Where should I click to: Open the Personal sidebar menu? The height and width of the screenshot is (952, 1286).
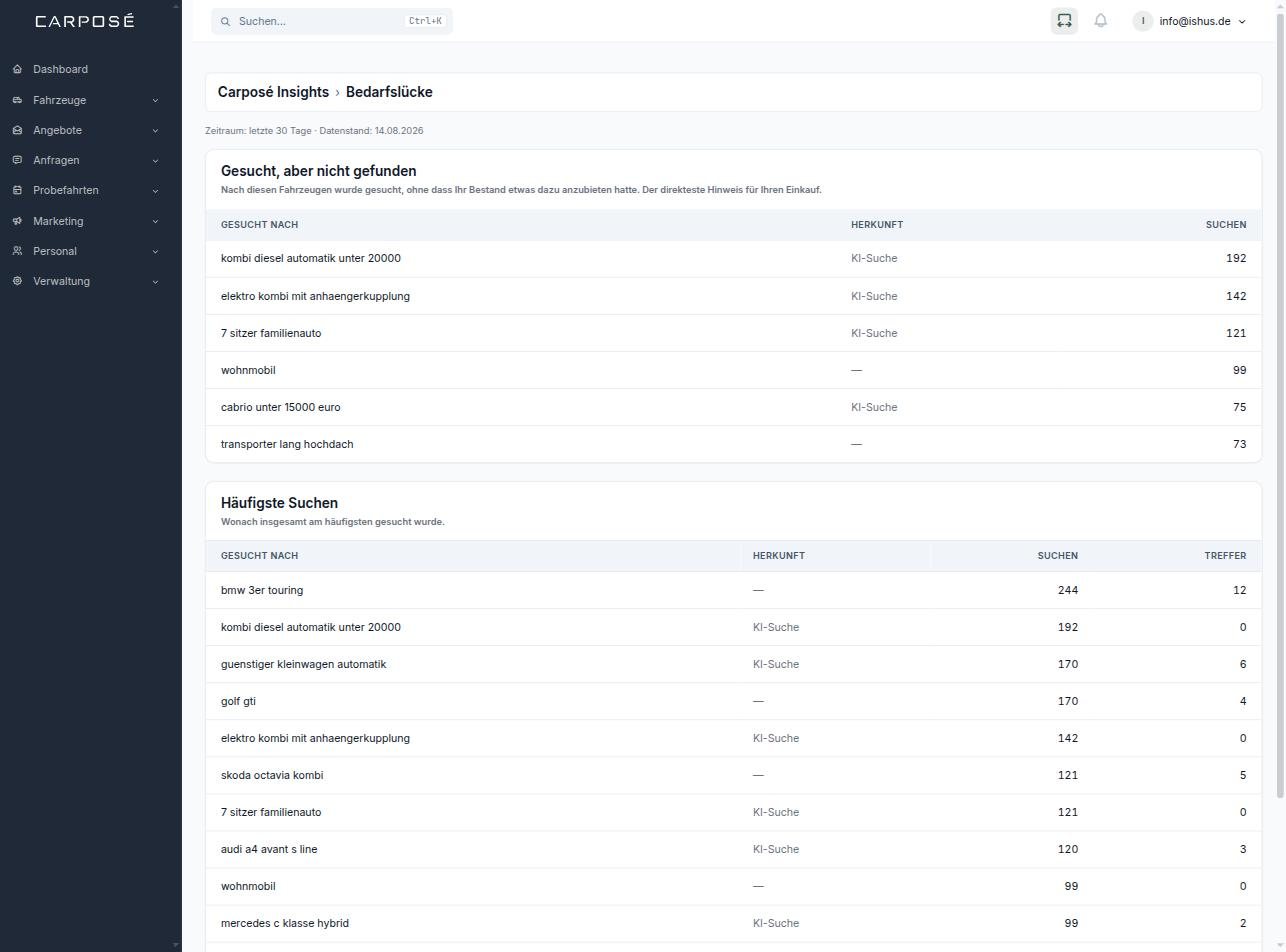86,251
